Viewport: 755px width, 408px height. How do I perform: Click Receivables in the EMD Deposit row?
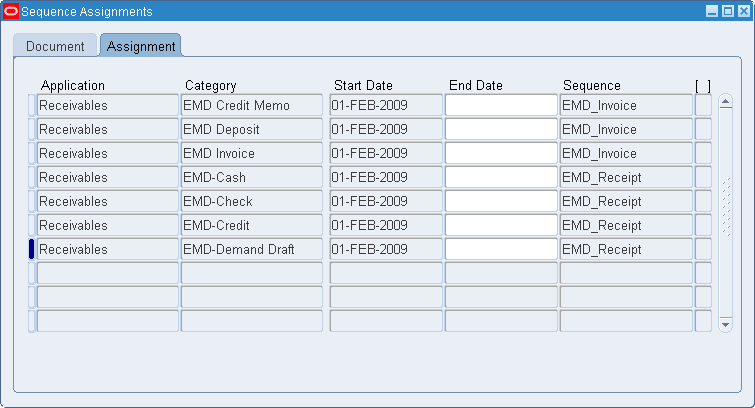(107, 129)
